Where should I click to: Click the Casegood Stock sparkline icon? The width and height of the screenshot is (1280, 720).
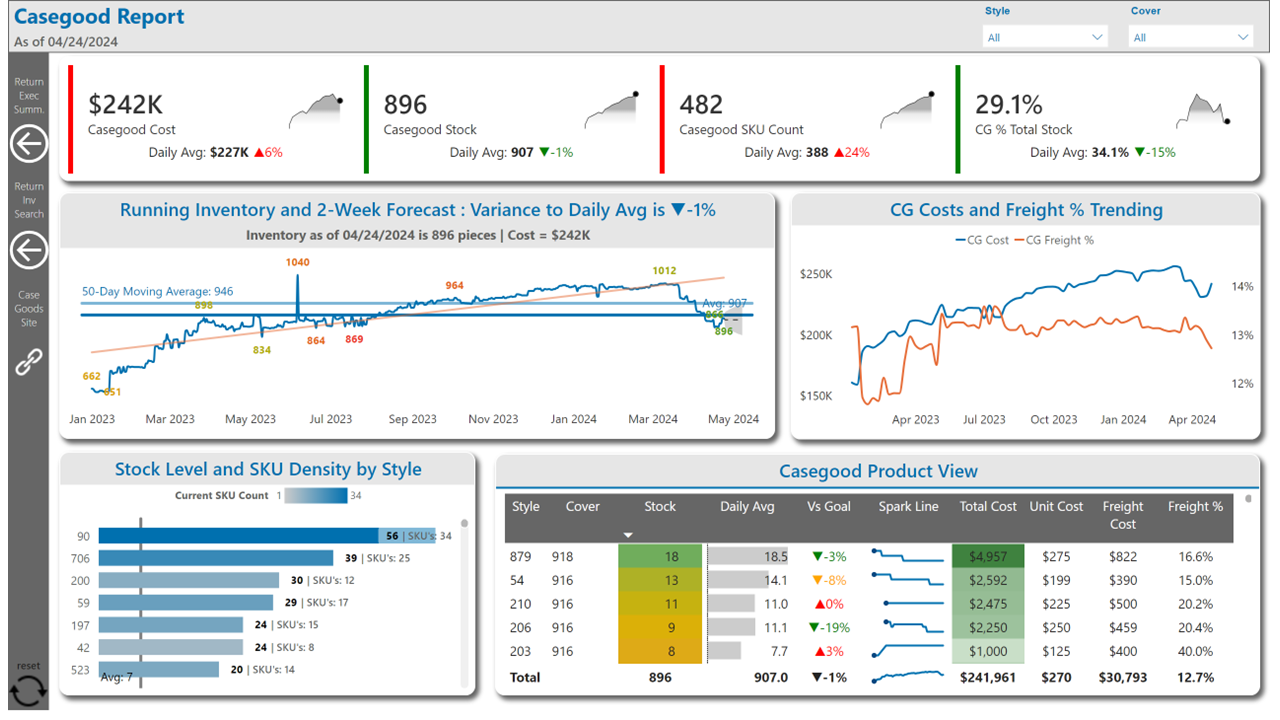tap(612, 109)
